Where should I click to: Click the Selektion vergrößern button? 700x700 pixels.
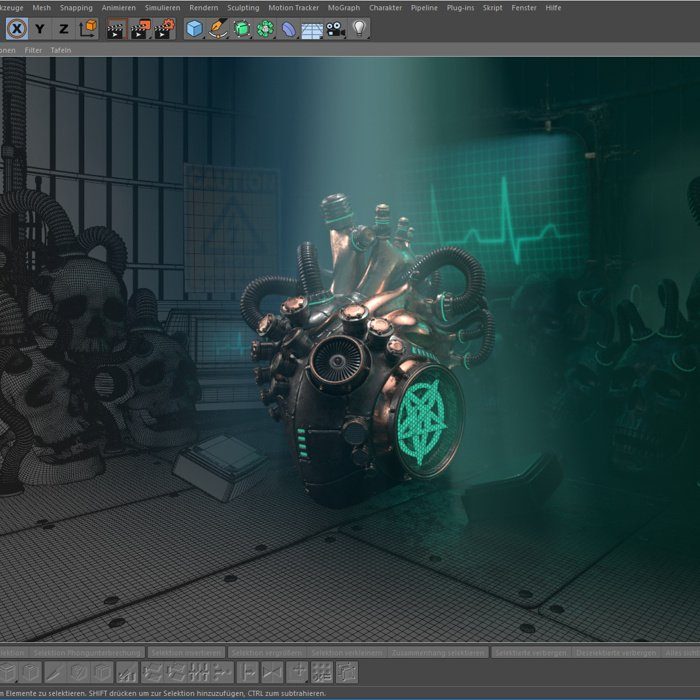[x=266, y=652]
